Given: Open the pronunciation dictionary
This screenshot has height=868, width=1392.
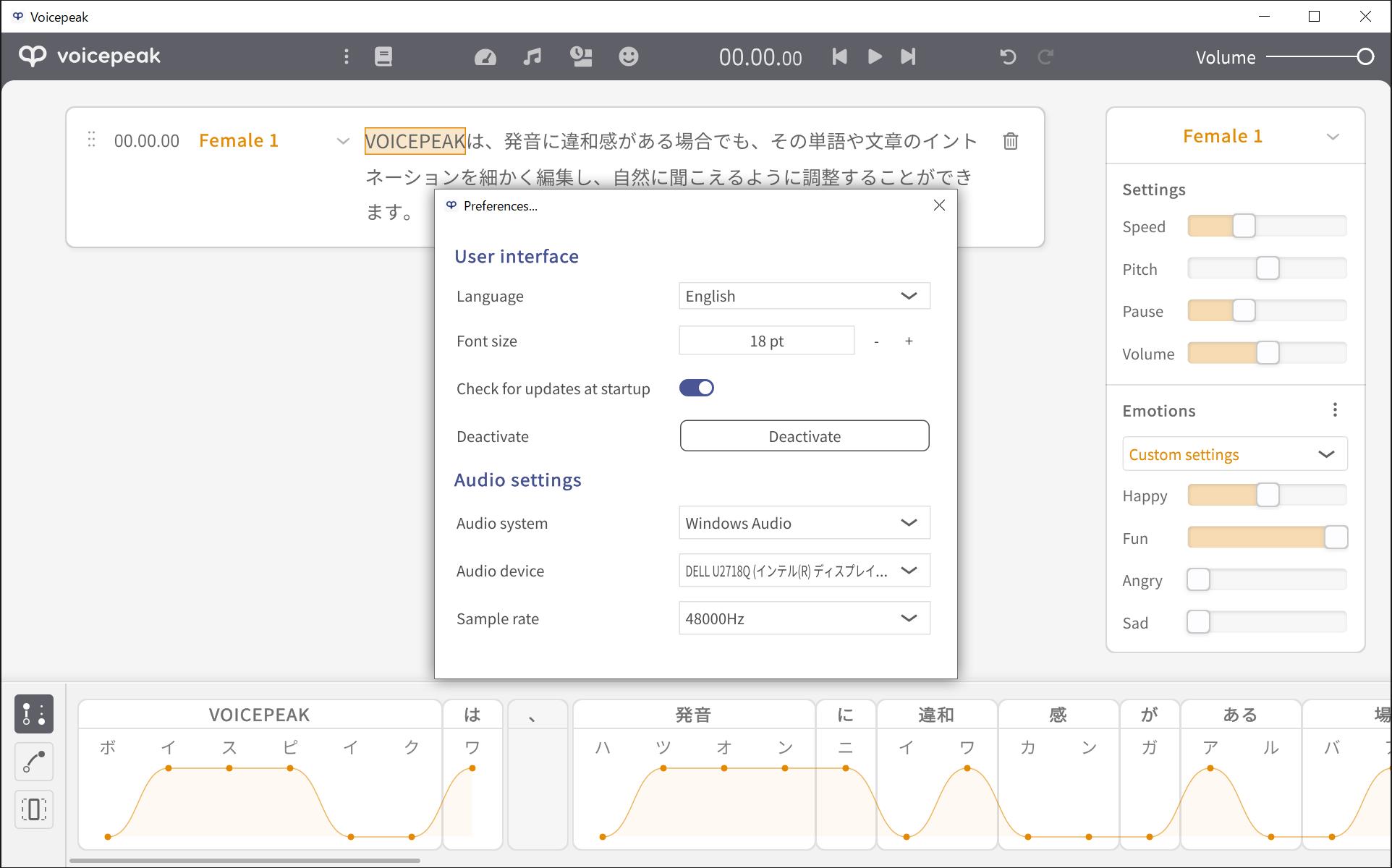Looking at the screenshot, I should pos(383,56).
